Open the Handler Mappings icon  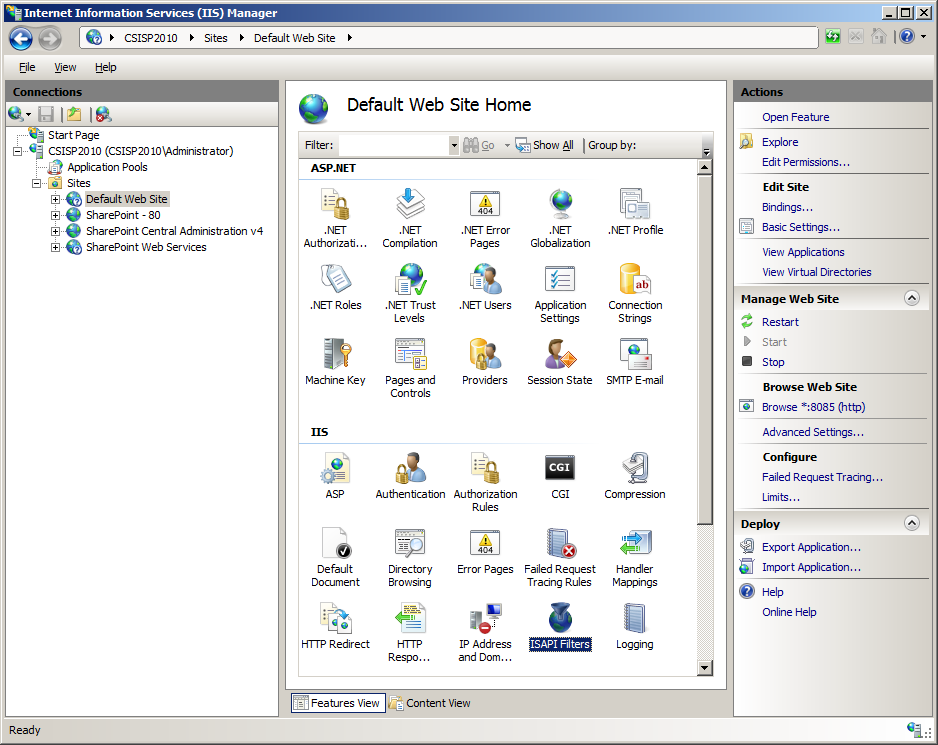634,544
